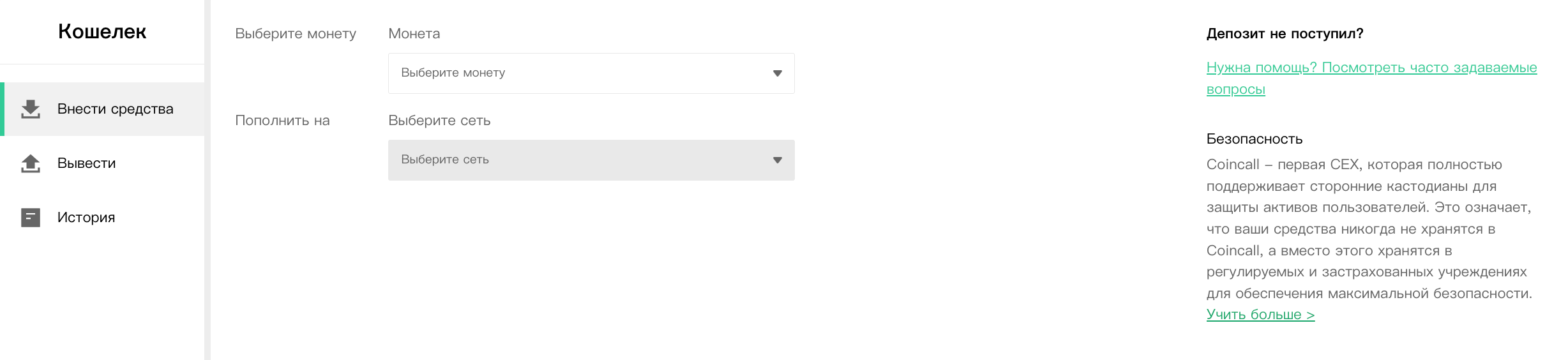
Task: Click the coin dropdown arrow
Action: tap(777, 73)
